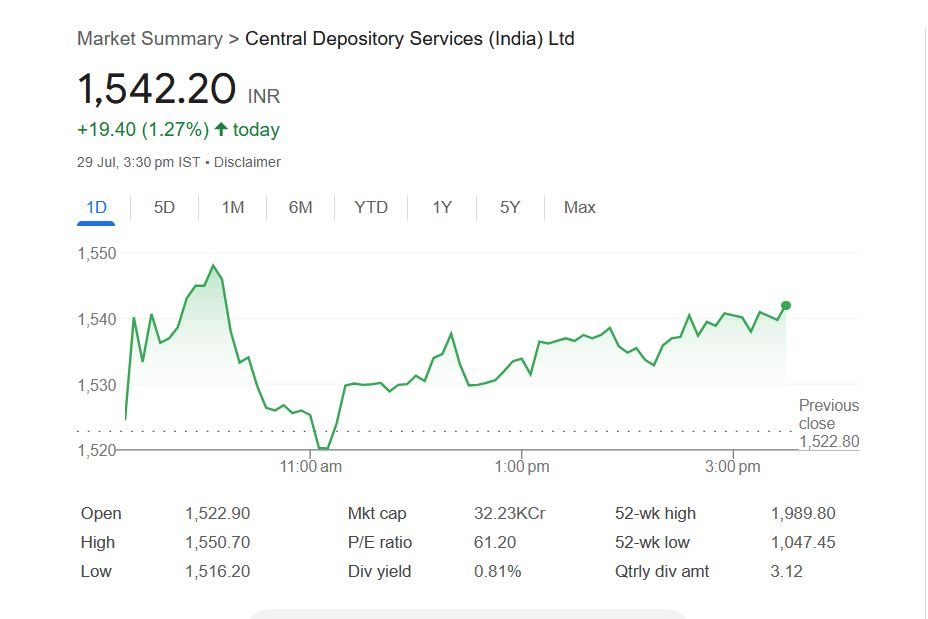The image size is (928, 619).
Task: View the 5Y price history tab
Action: 510,208
